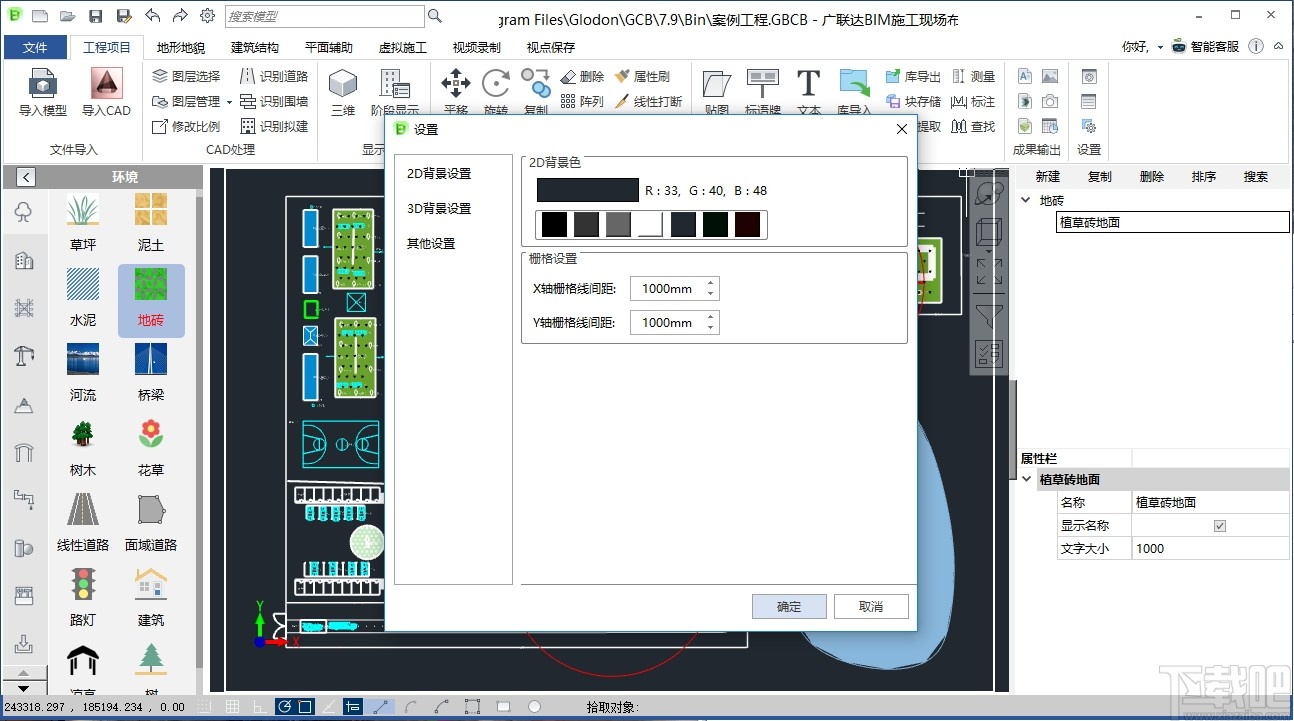Select the black background color swatch

553,224
